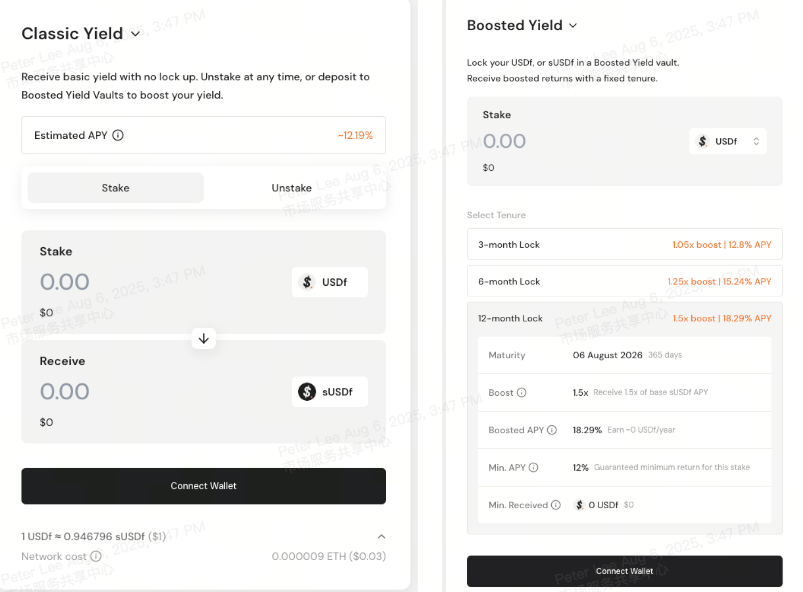Screen dimensions: 803x592
Task: Open the USDf token selector in Boosted Yield
Action: [727, 141]
